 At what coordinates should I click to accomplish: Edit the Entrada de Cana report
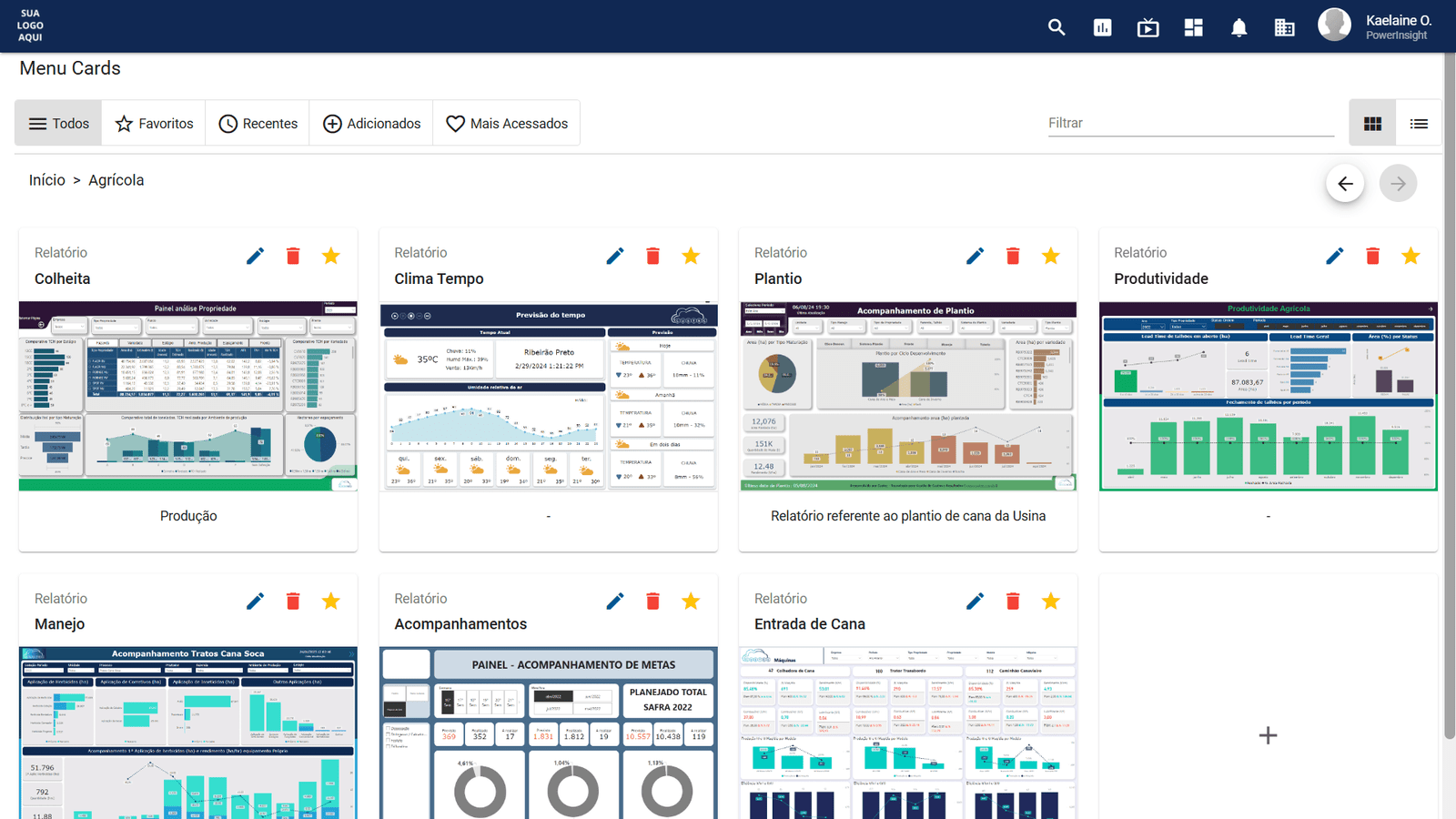(975, 601)
